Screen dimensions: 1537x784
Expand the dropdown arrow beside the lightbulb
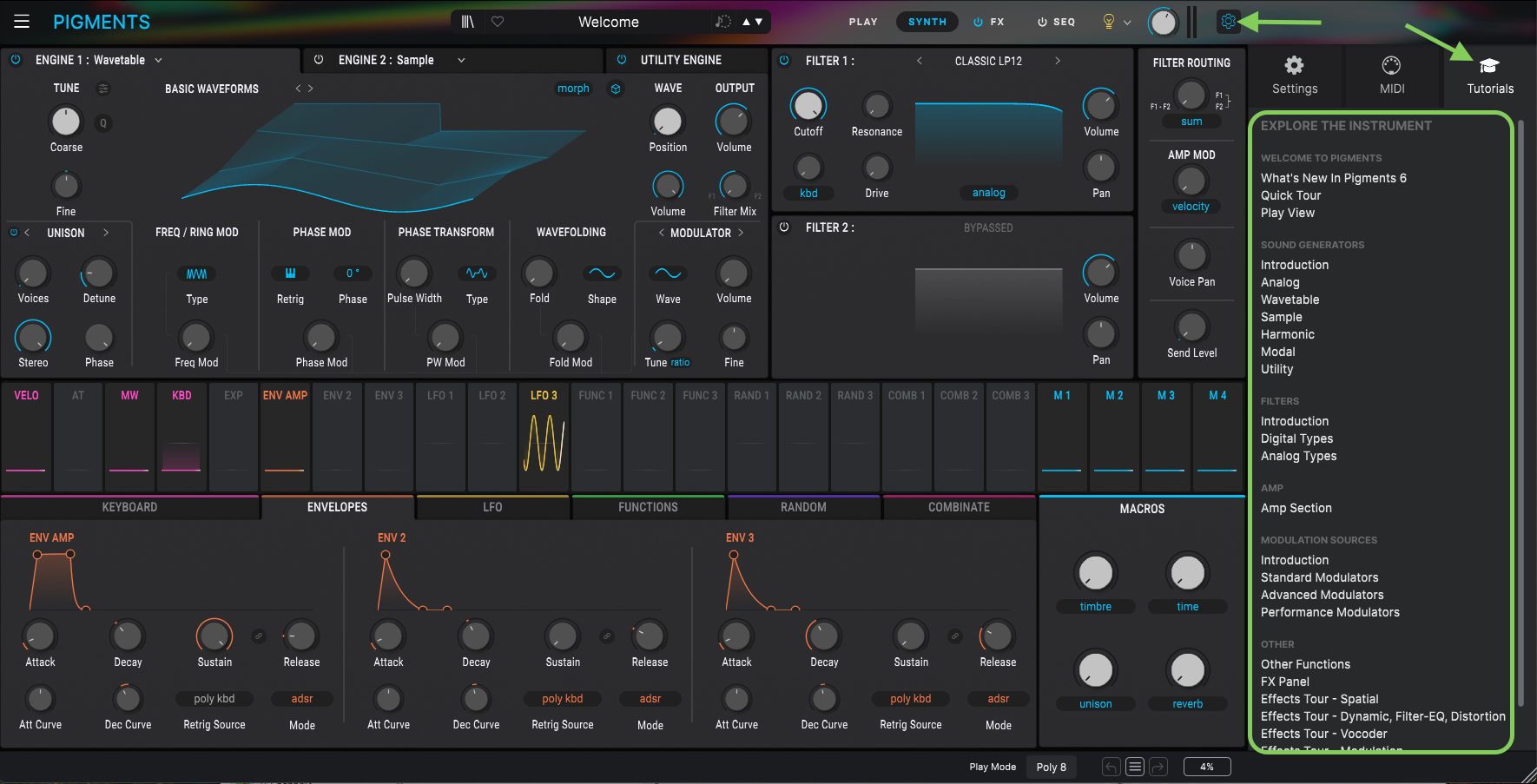pos(1127,23)
